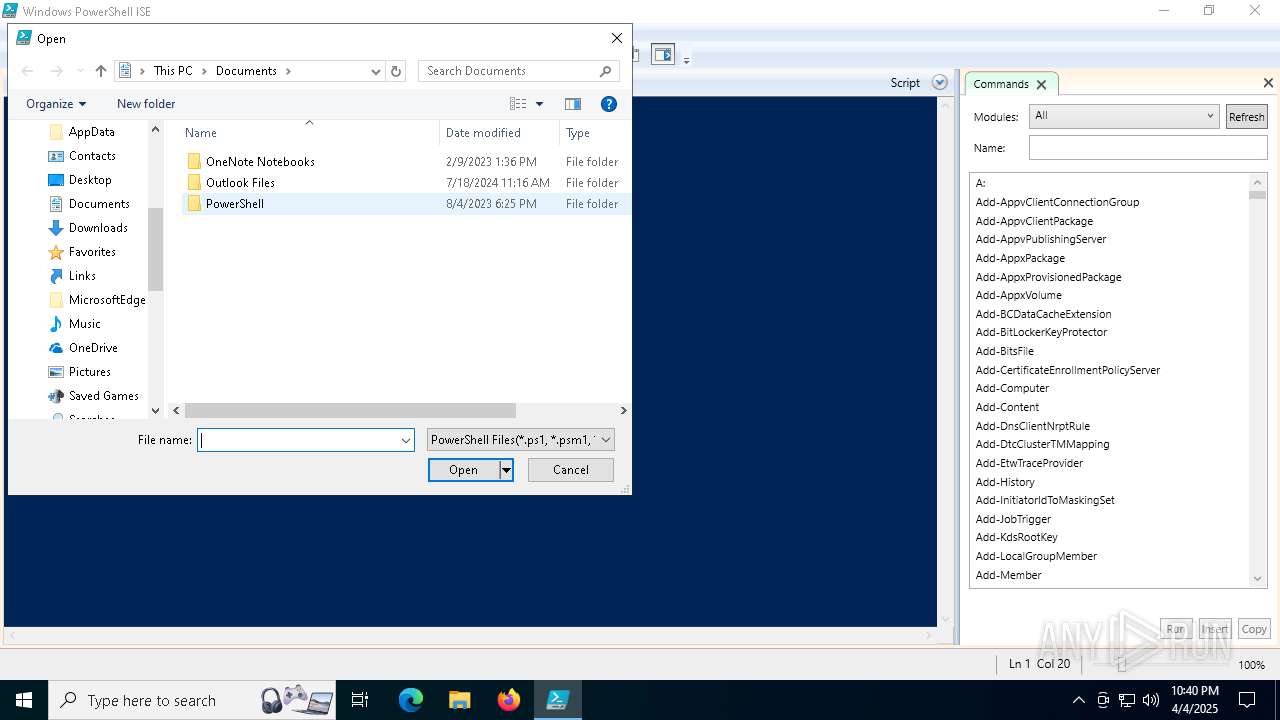Select Add-Computer in the commands list
This screenshot has width=1280, height=720.
point(1012,388)
